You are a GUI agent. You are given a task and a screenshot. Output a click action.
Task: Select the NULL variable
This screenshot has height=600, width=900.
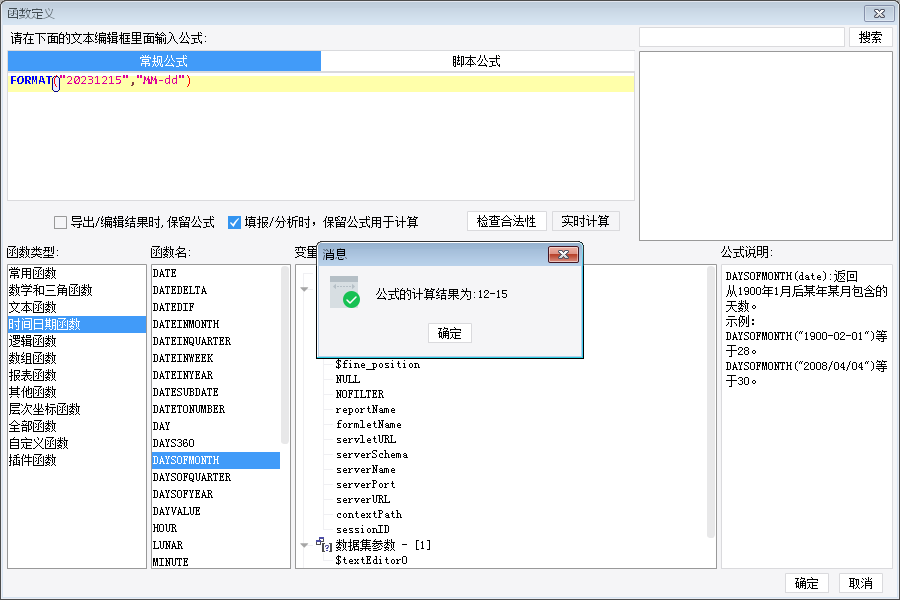point(348,380)
